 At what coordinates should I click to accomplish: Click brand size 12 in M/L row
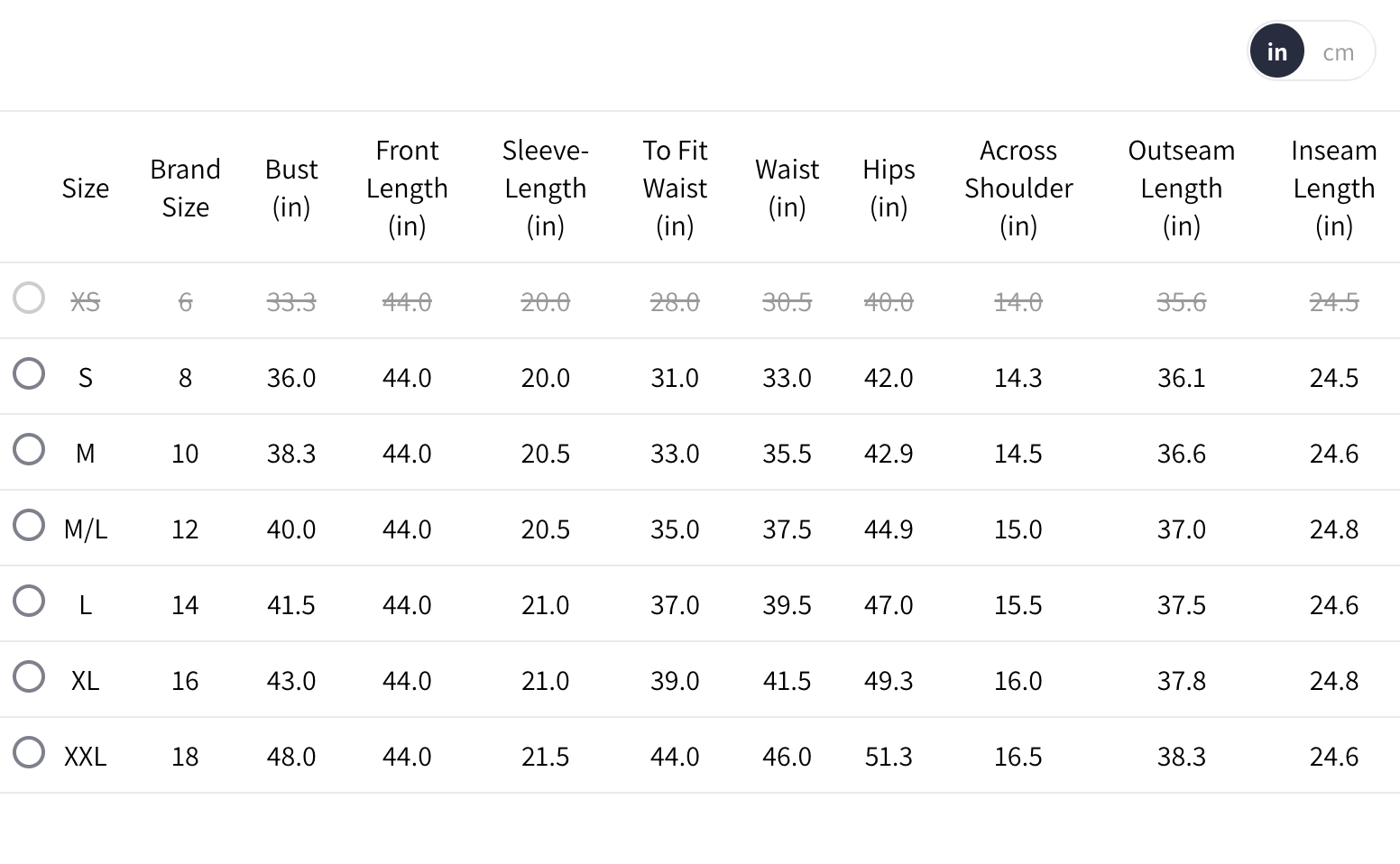click(x=185, y=529)
